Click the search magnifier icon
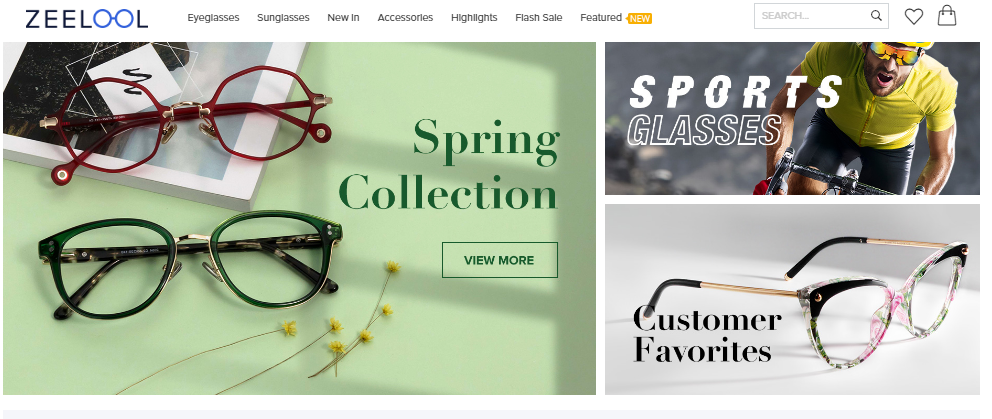Screen dimensions: 992x419 pyautogui.click(x=876, y=16)
